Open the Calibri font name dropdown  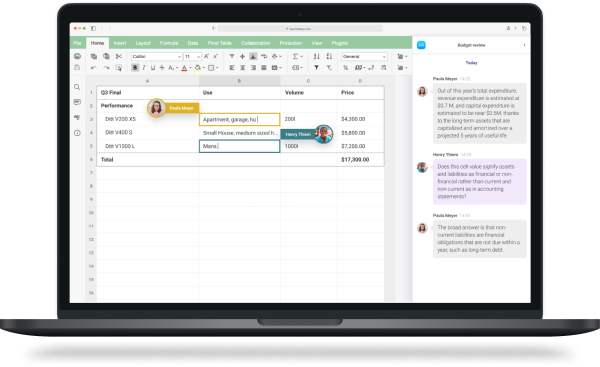157,56
